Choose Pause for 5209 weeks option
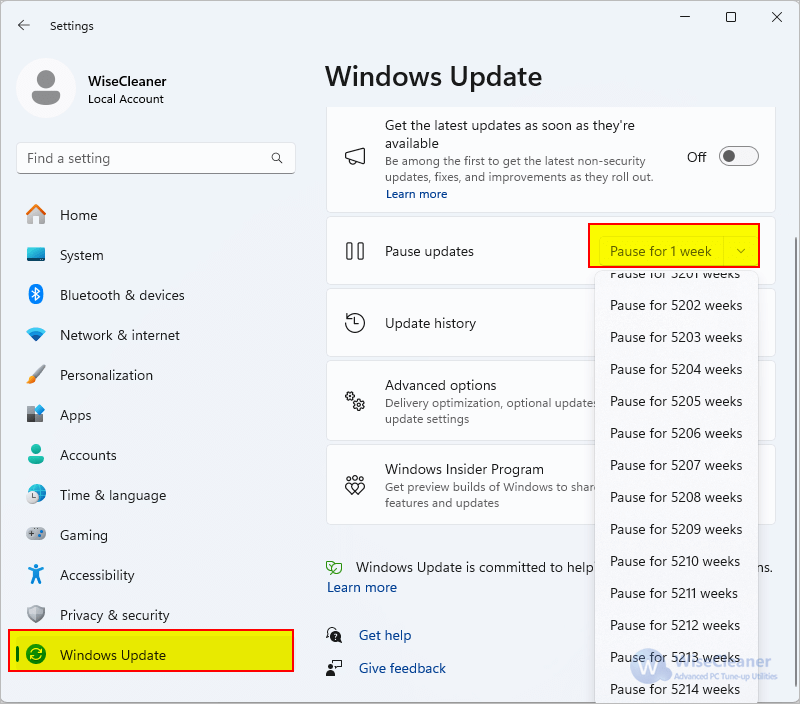This screenshot has height=704, width=800. tap(676, 530)
